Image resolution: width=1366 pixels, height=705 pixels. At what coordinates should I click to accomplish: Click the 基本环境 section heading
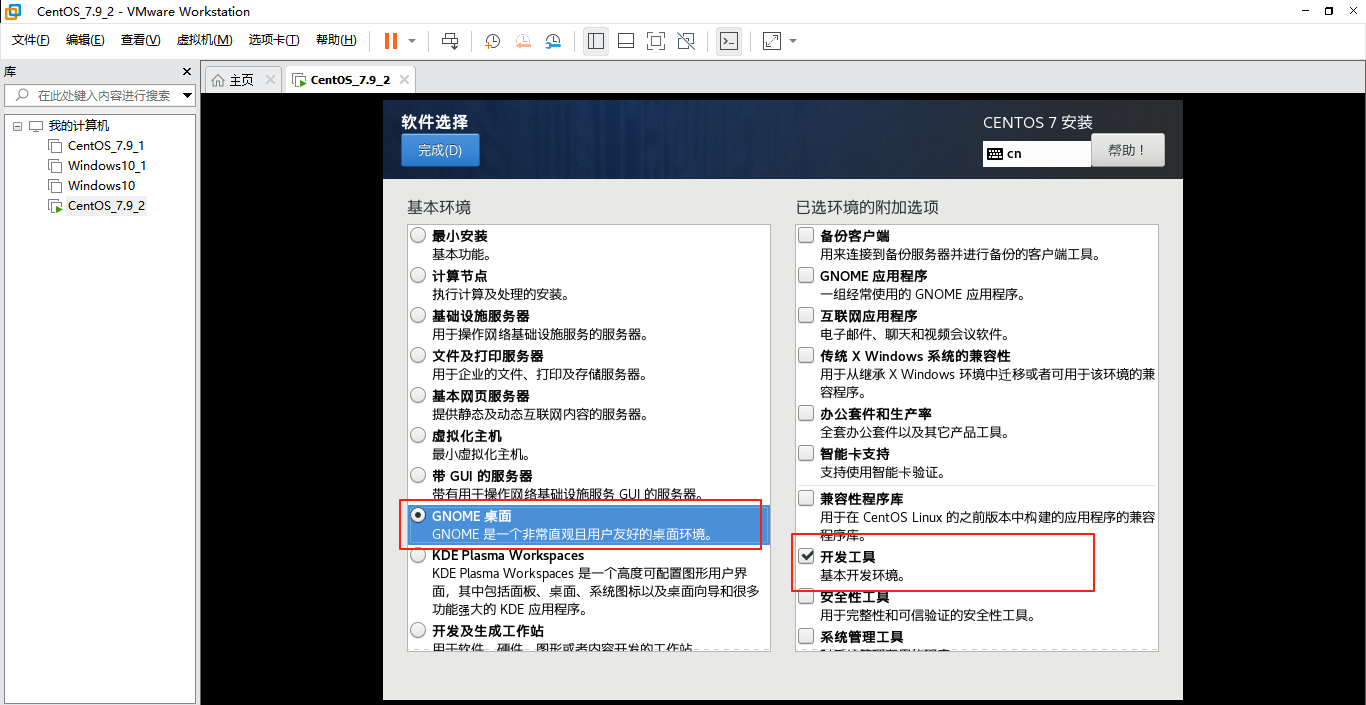tap(439, 207)
